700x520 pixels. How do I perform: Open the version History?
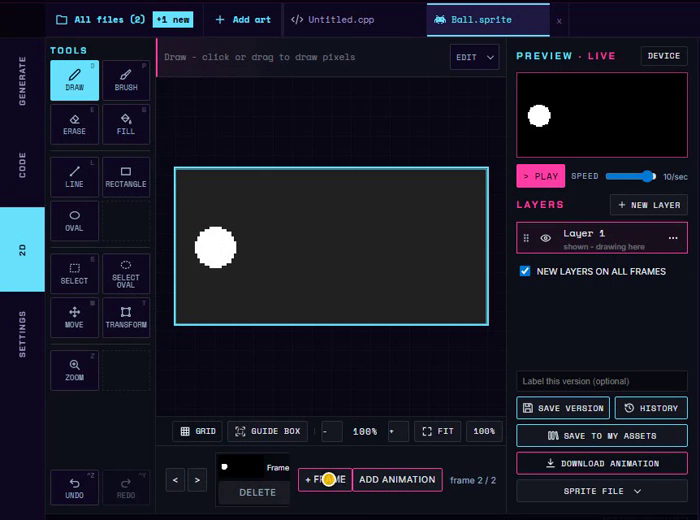click(651, 408)
